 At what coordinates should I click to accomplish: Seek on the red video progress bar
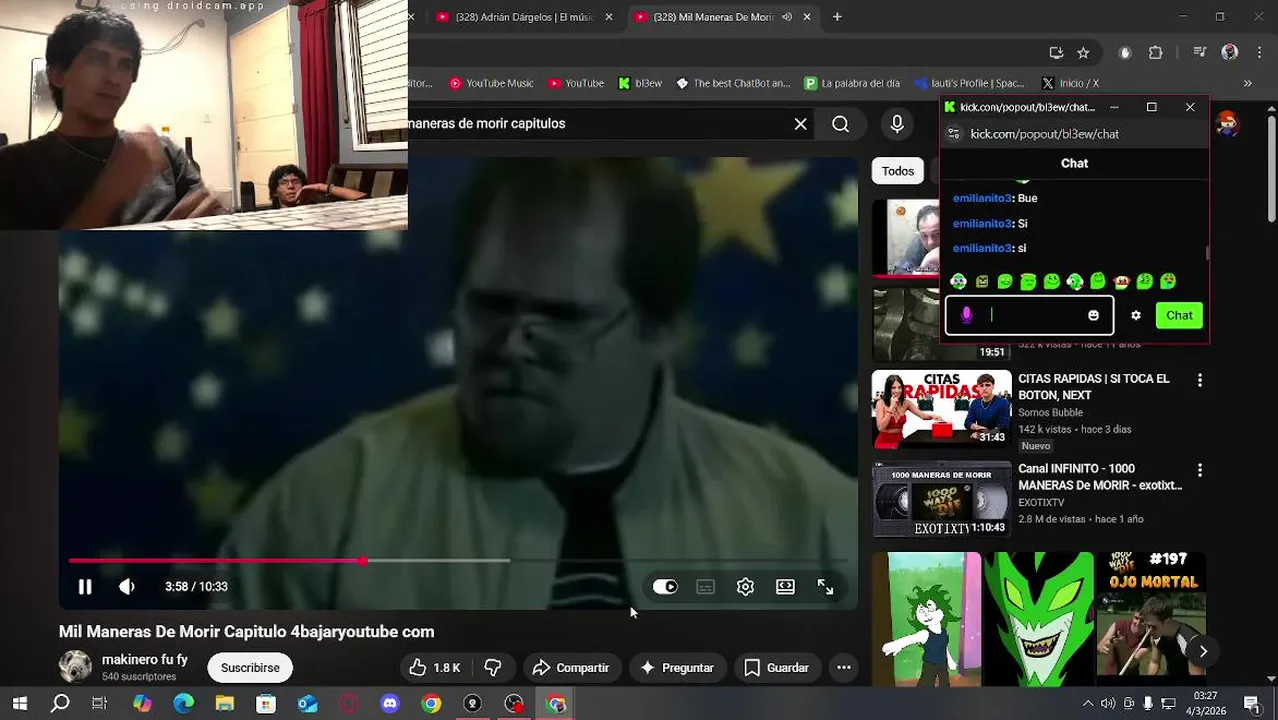pos(459,561)
